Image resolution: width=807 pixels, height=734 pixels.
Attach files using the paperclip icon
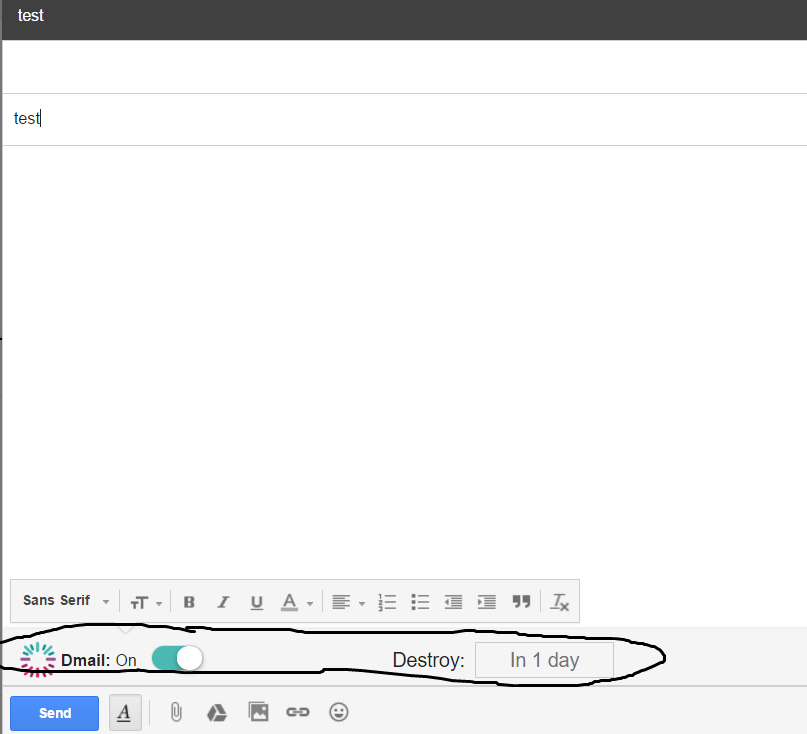pyautogui.click(x=176, y=712)
